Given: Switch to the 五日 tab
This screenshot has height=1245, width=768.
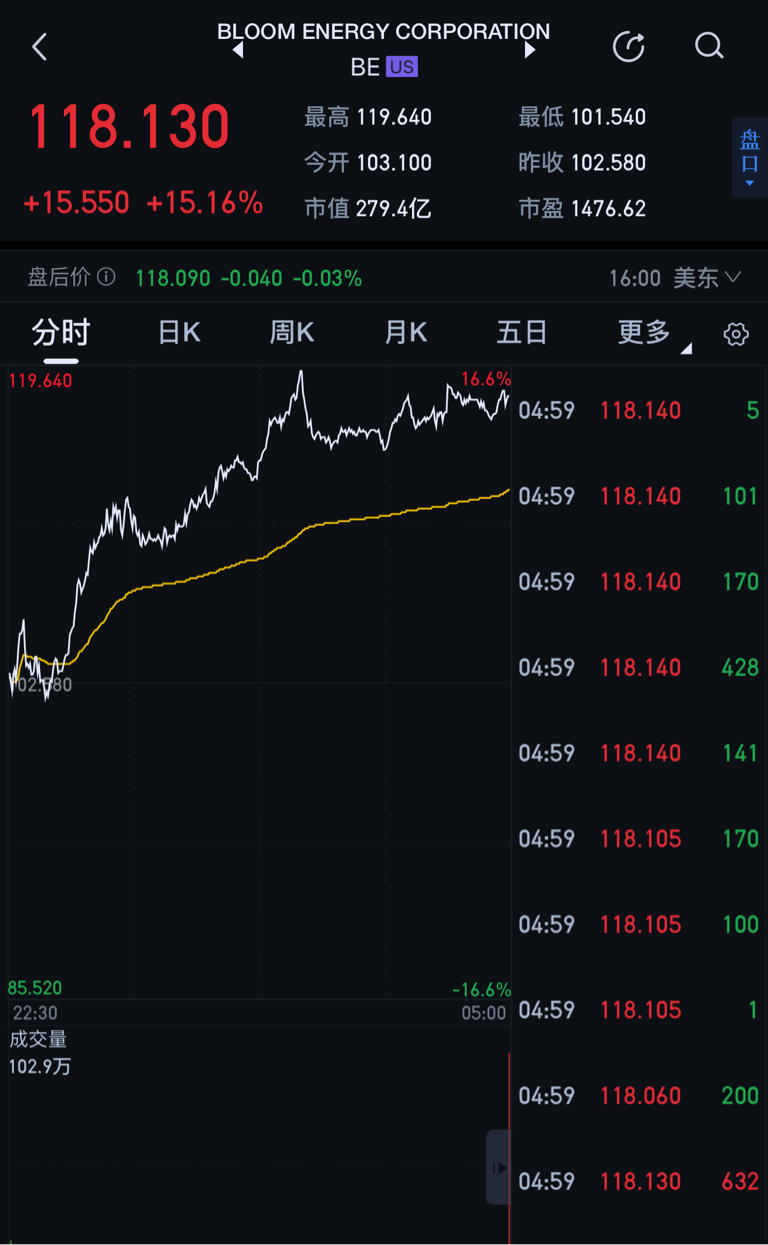Looking at the screenshot, I should pos(522,332).
